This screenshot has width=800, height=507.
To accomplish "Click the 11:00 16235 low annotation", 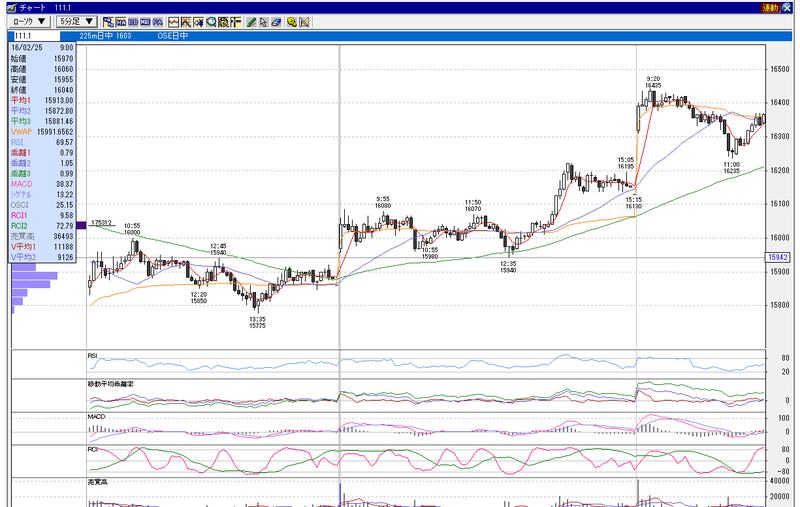I will coord(731,168).
